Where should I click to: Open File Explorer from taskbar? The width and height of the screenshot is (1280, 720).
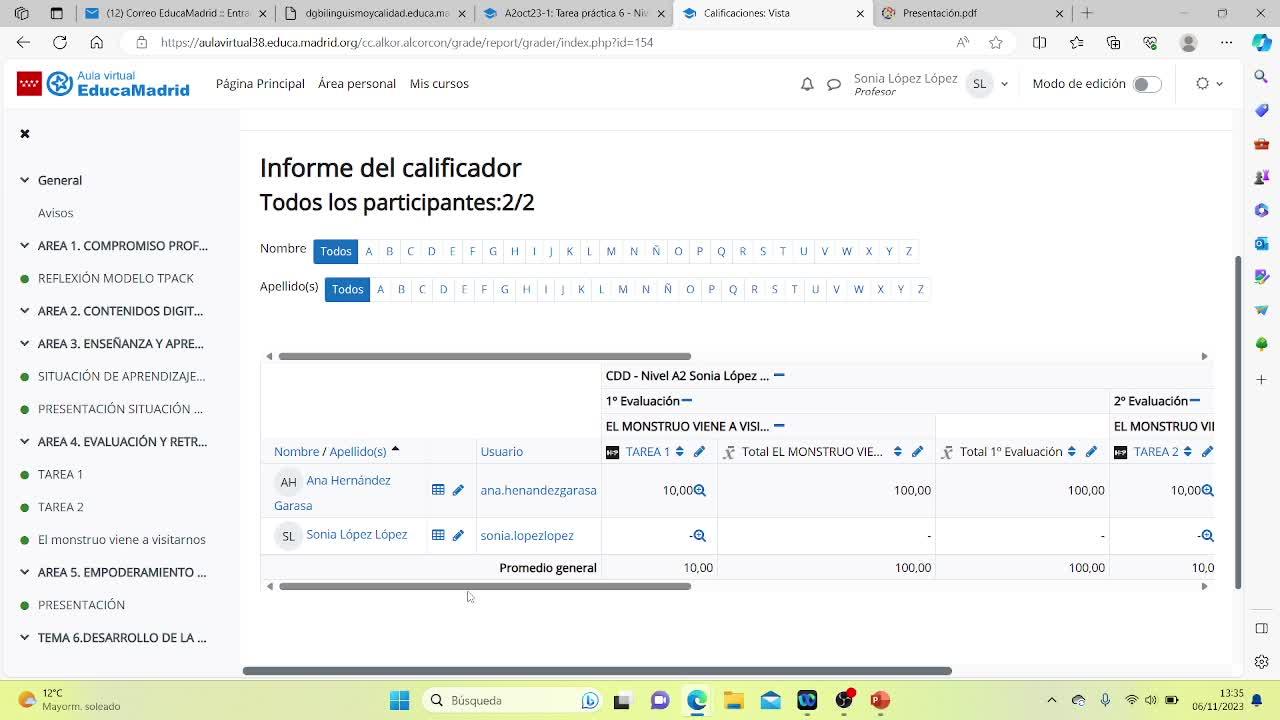733,700
